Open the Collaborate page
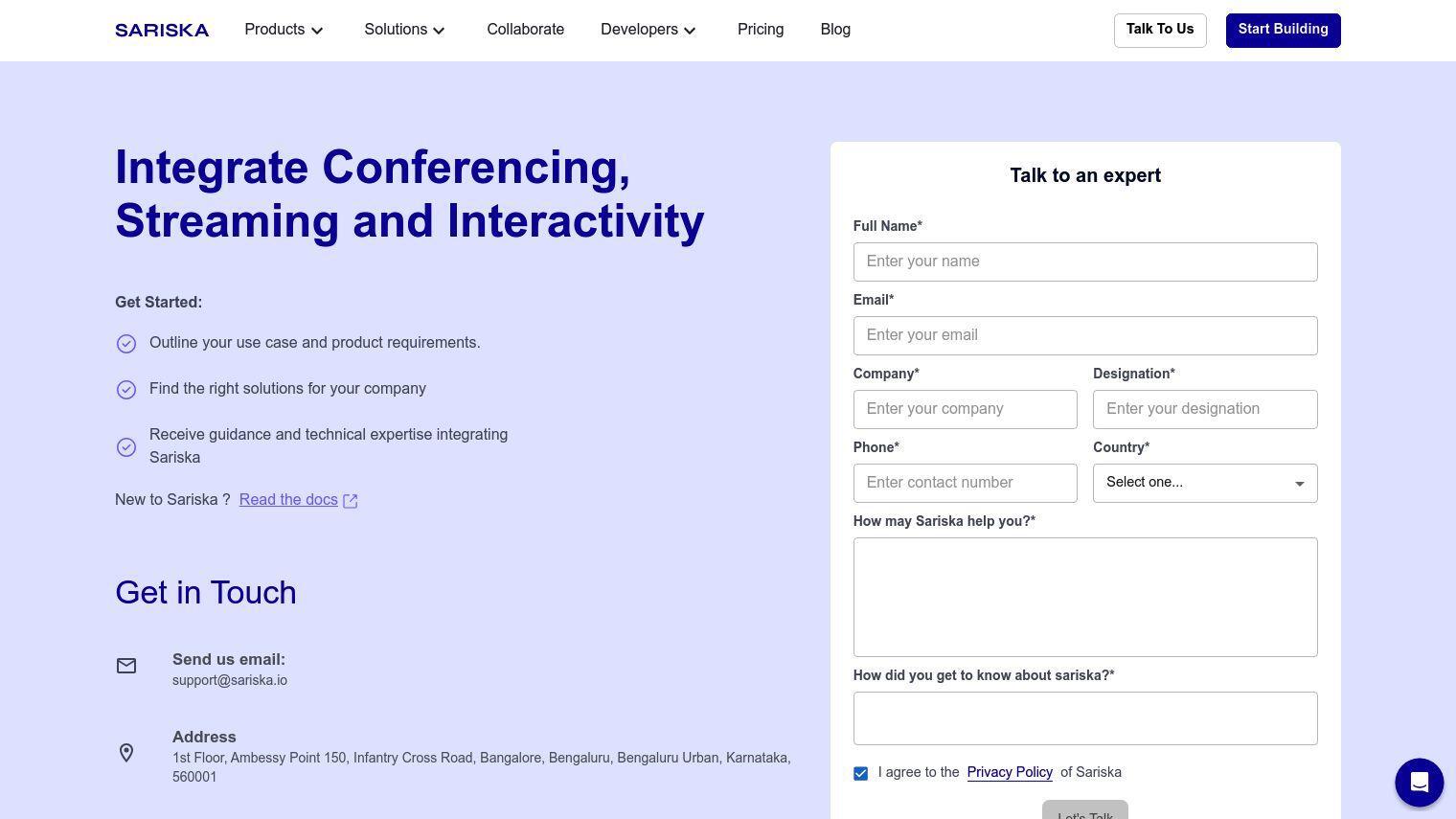Screen dimensions: 1456x819 [525, 30]
